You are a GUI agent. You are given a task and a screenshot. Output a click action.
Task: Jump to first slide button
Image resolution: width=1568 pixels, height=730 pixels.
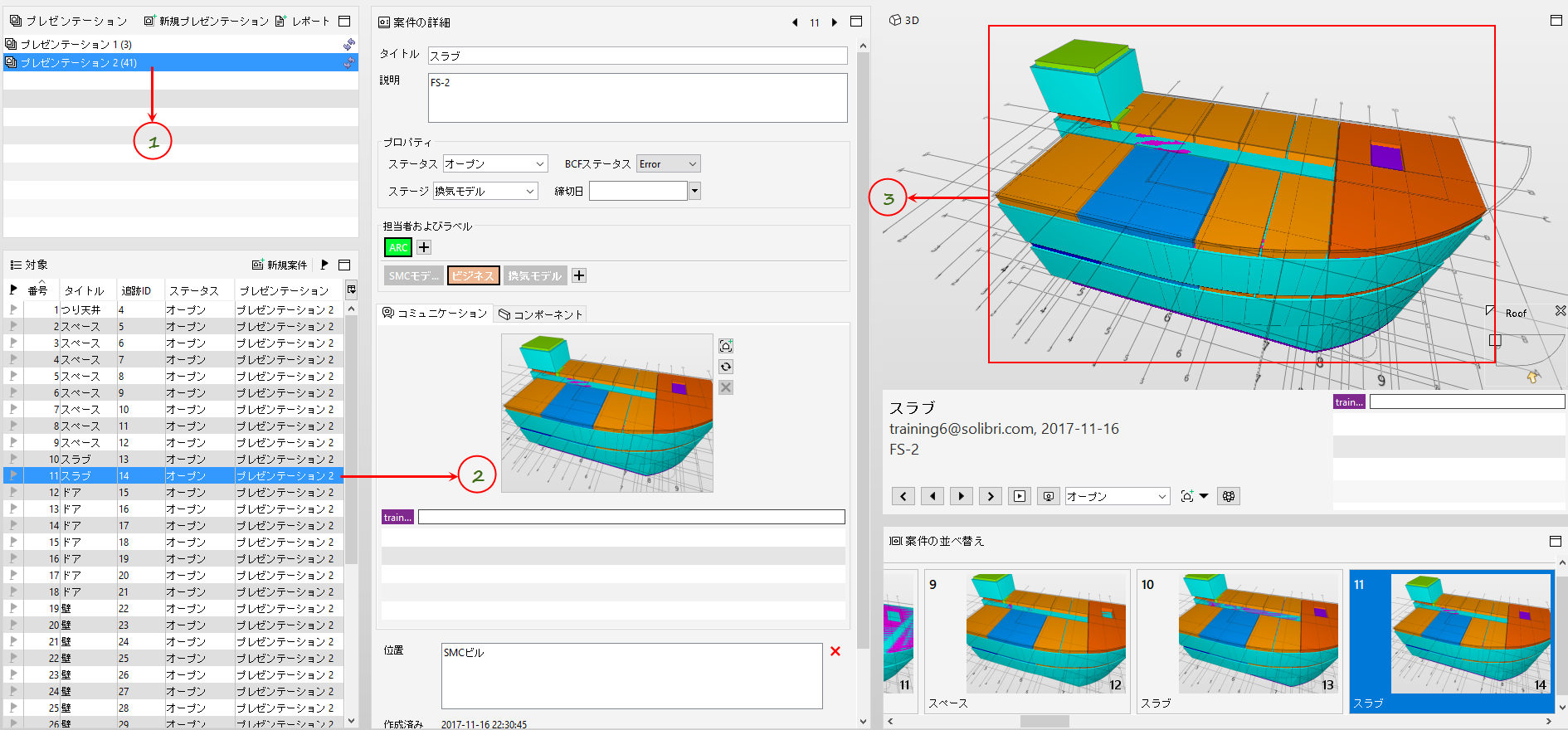[x=903, y=496]
